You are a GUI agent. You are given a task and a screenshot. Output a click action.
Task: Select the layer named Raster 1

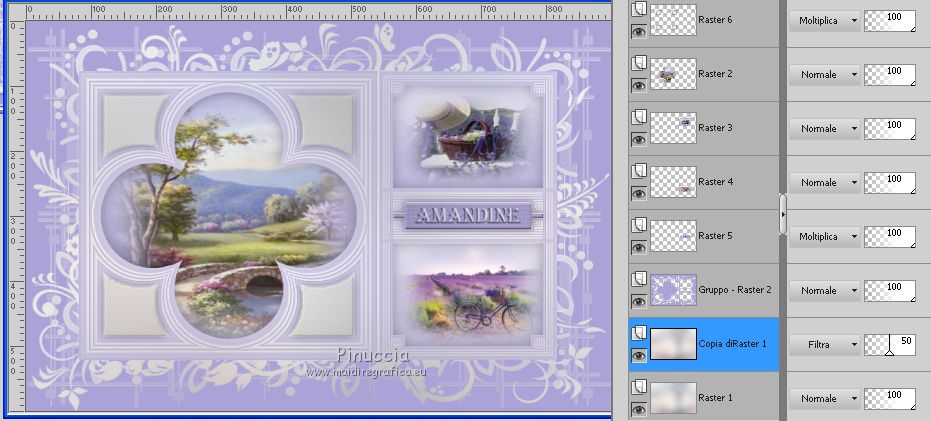click(x=715, y=398)
